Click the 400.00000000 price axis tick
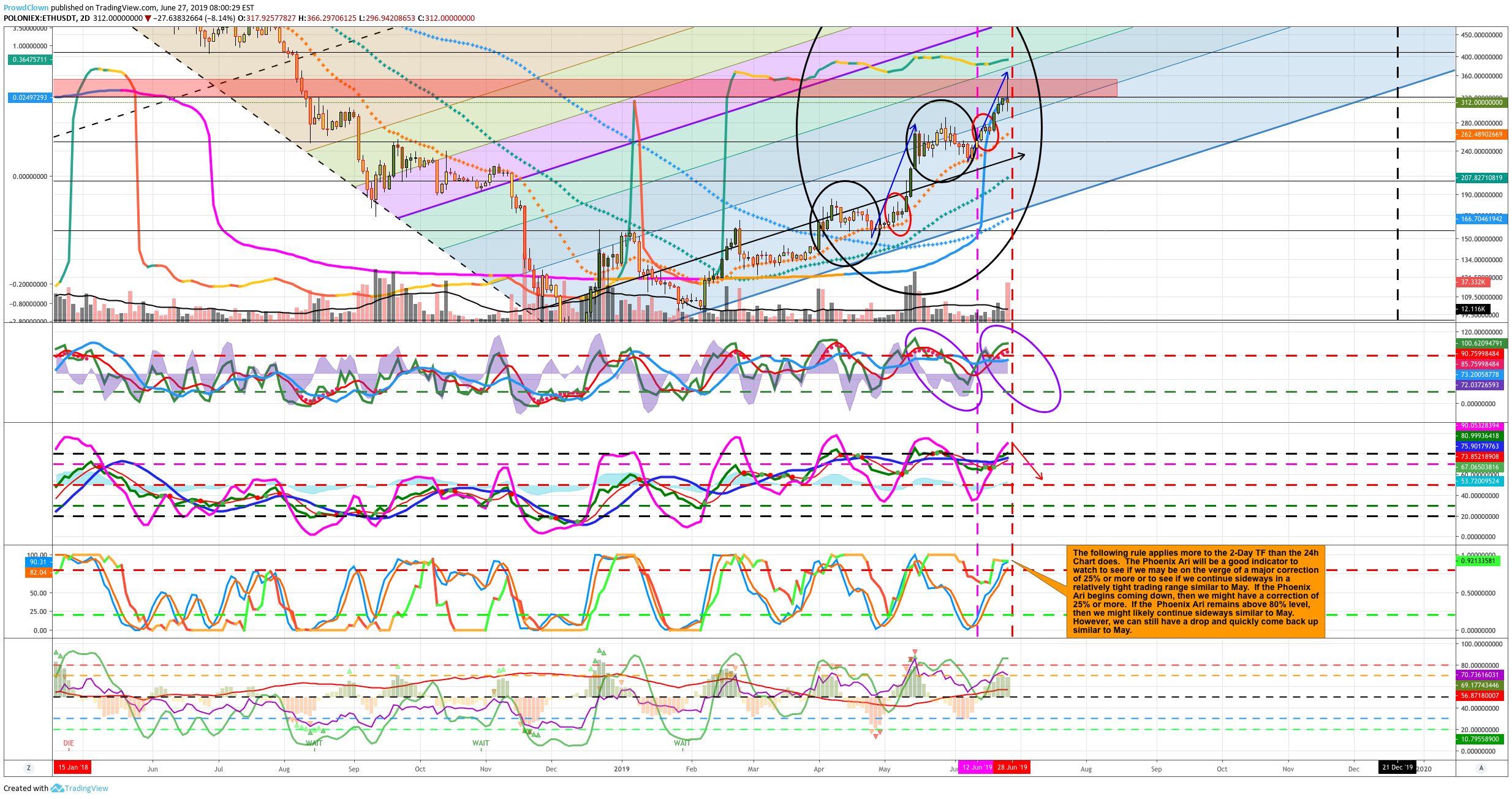The width and height of the screenshot is (1512, 799). point(1481,57)
